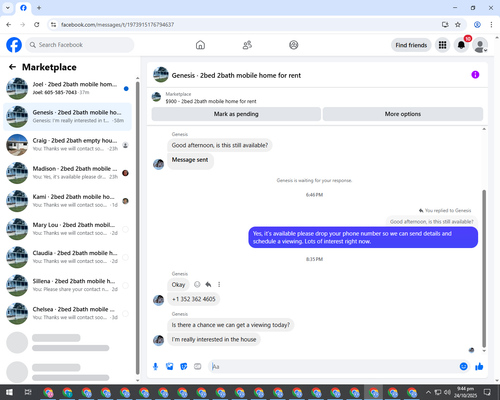Open the Friends icon in top navigation
The height and width of the screenshot is (400, 500).
247,45
